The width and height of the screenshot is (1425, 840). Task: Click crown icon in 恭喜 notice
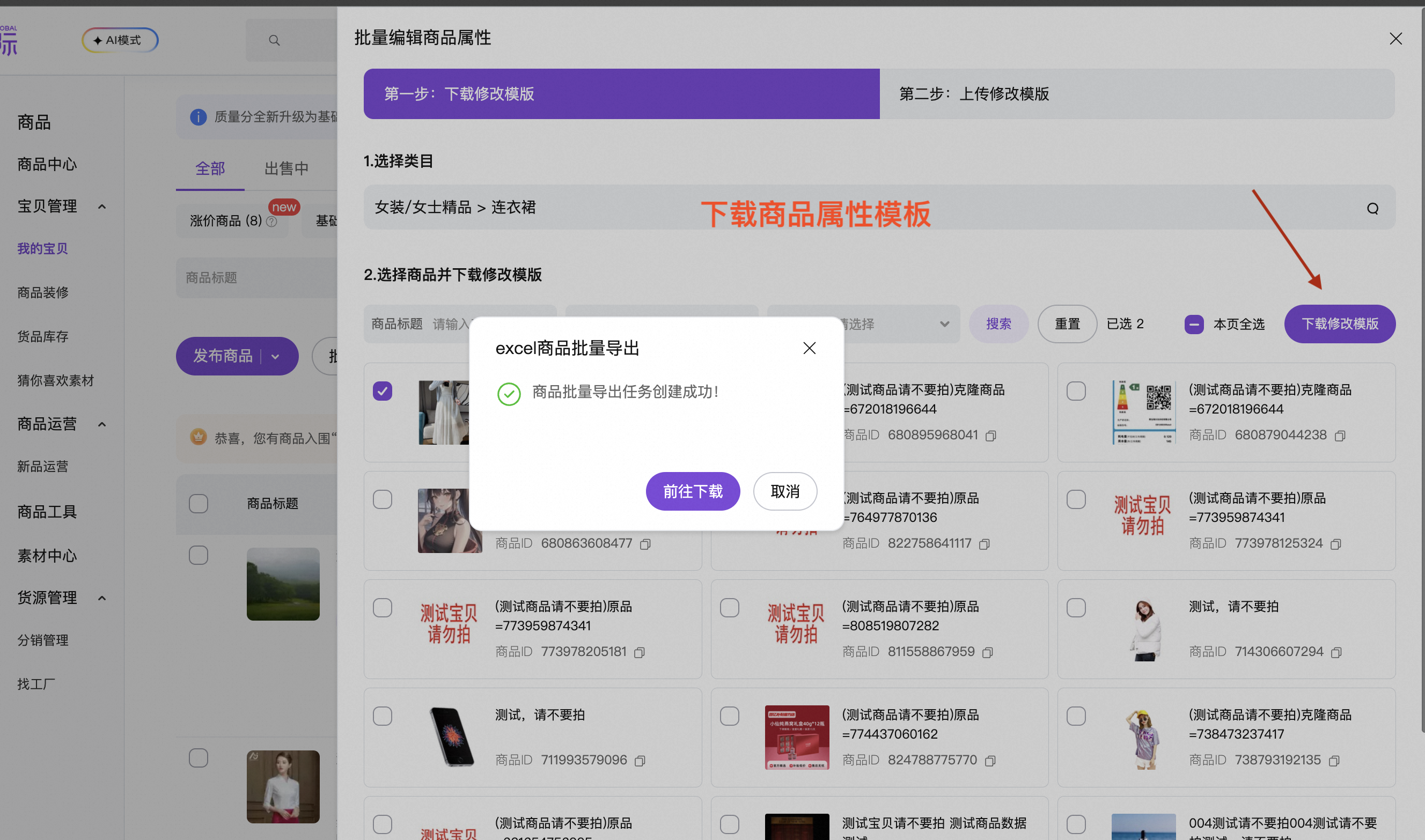[198, 437]
